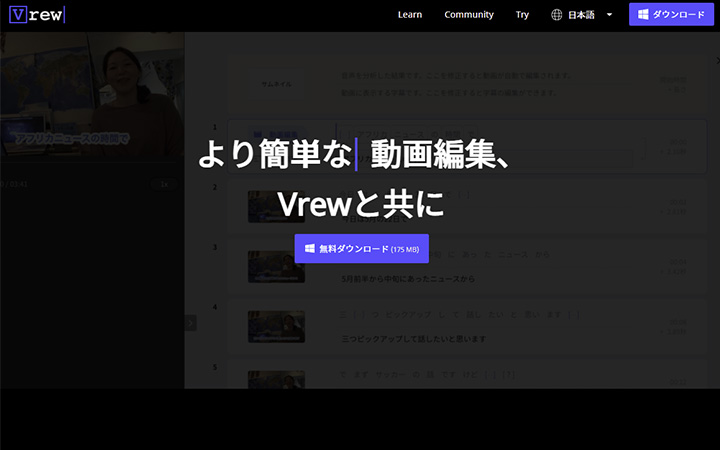Click the globe language icon
The height and width of the screenshot is (450, 720).
[557, 15]
